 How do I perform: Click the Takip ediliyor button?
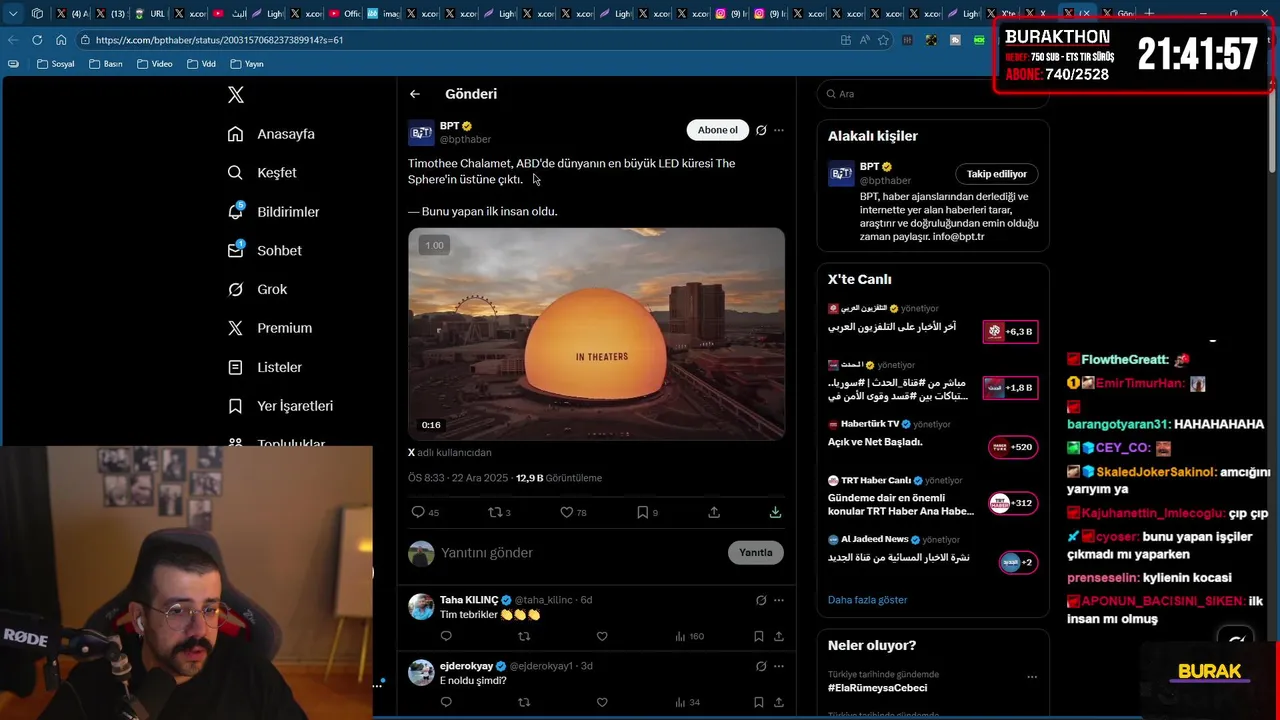tap(996, 174)
